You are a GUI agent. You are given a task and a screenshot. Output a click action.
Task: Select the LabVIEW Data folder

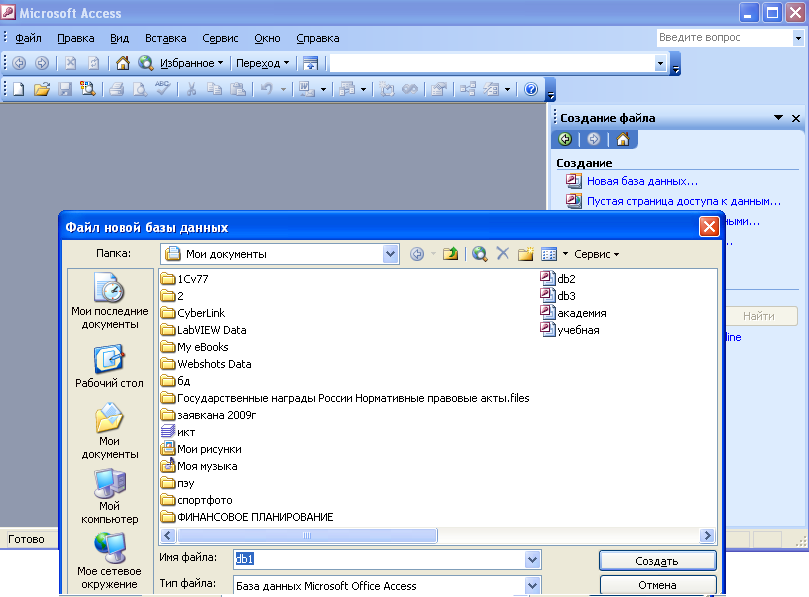tap(203, 330)
